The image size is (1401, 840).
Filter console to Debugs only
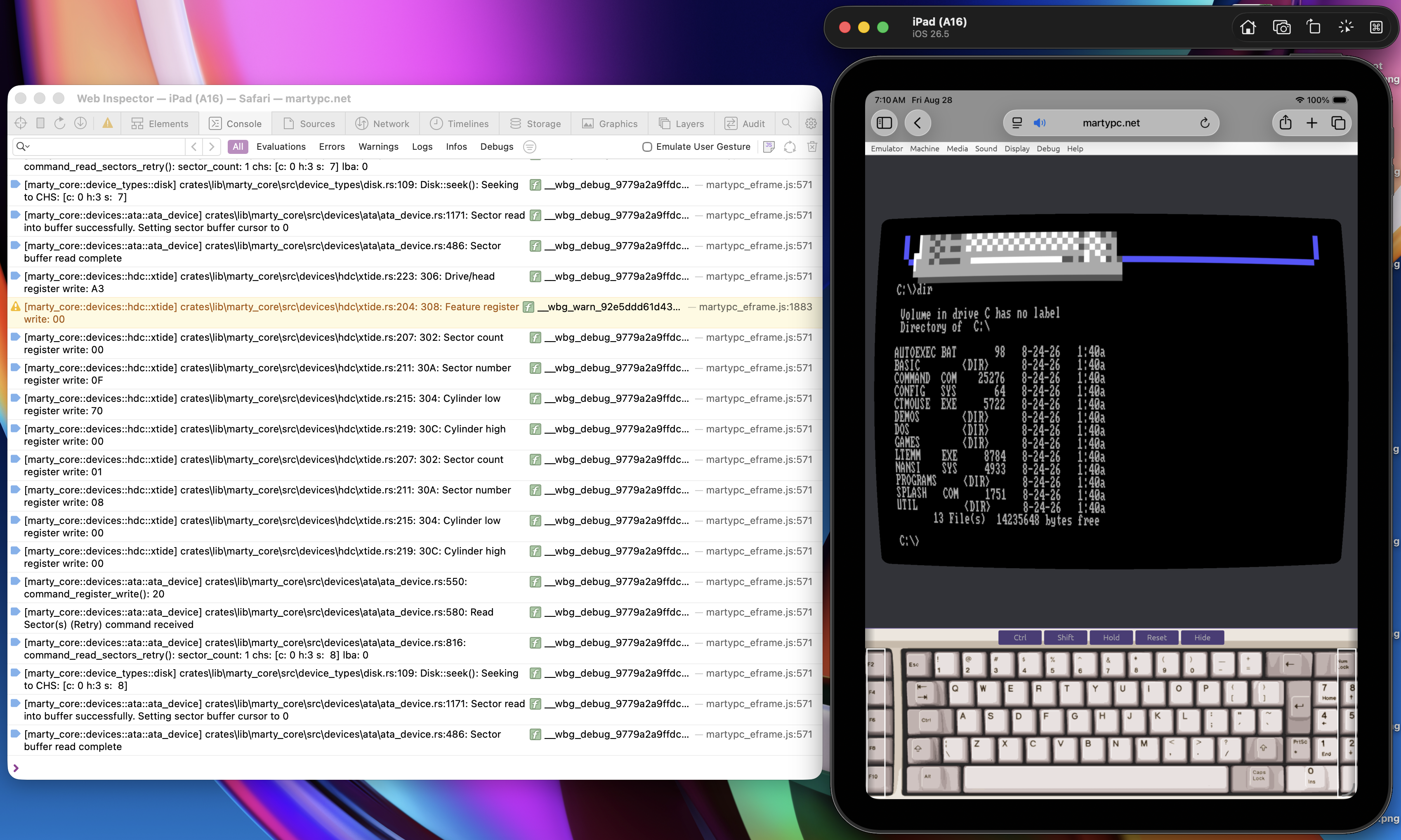tap(497, 146)
